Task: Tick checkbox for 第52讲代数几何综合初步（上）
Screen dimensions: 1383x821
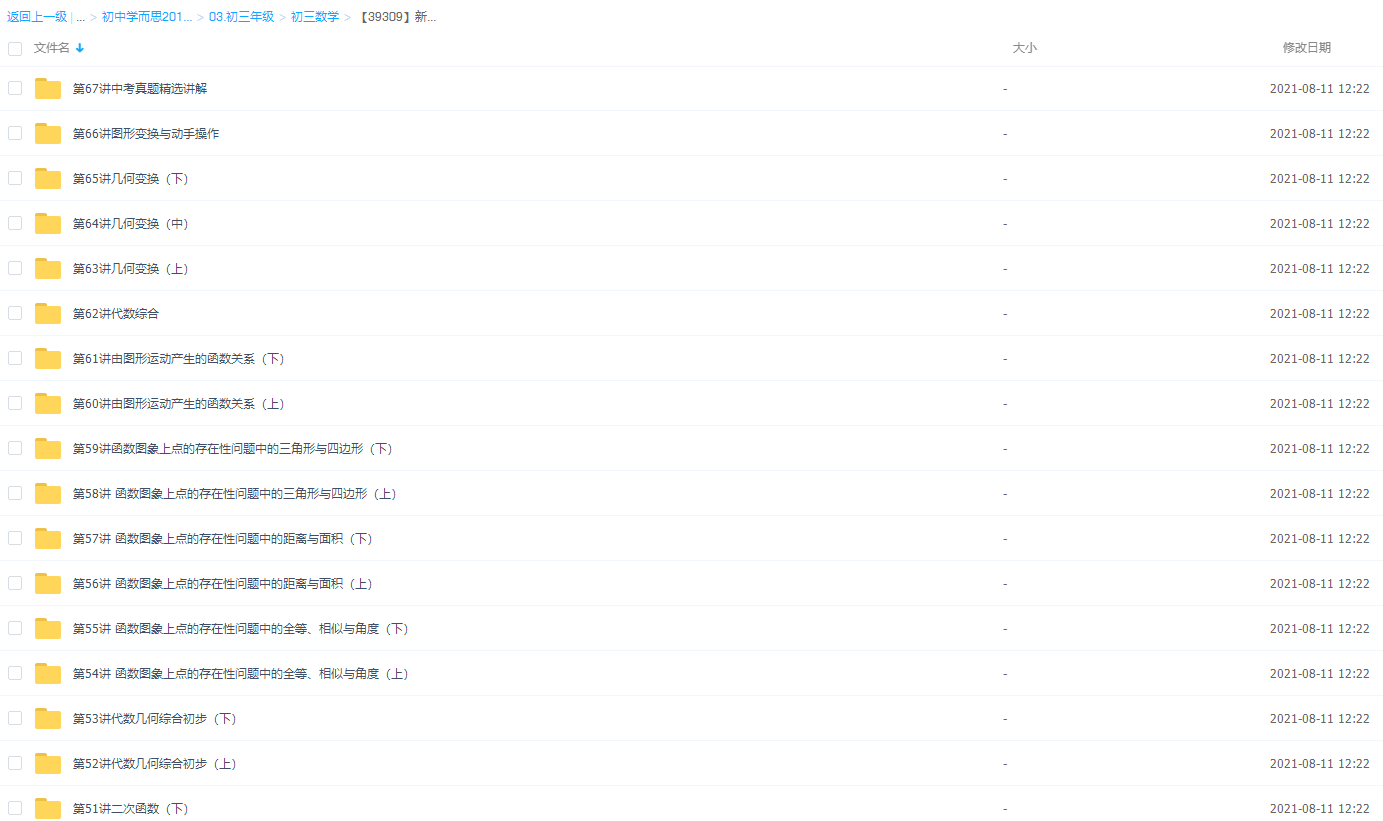Action: 15,763
